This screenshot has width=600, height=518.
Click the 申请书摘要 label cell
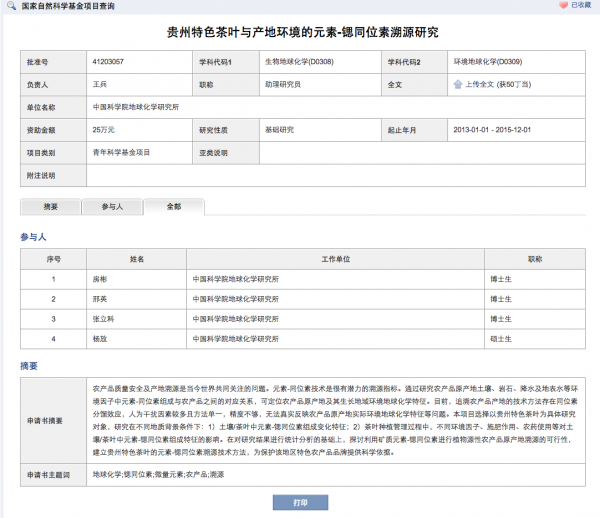coord(53,421)
